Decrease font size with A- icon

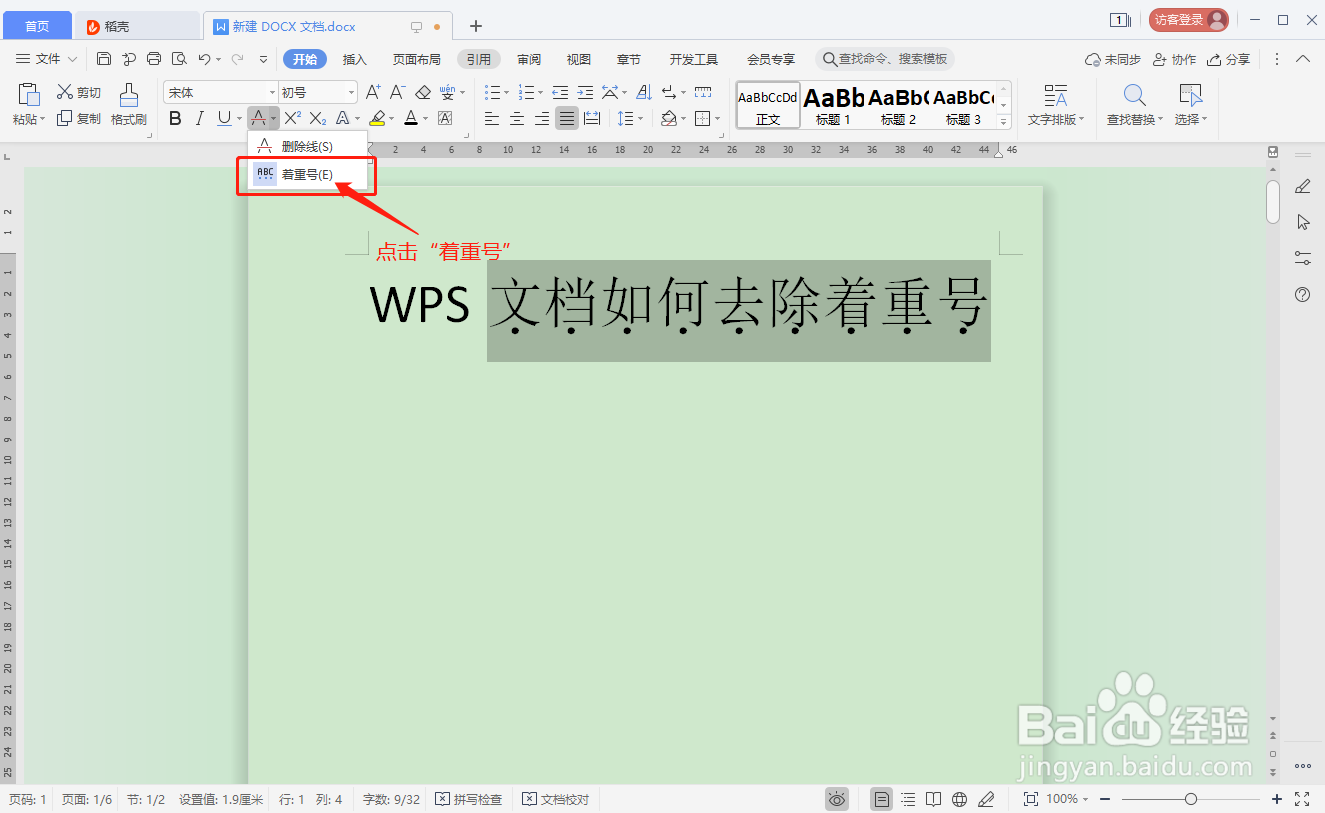pyautogui.click(x=397, y=92)
